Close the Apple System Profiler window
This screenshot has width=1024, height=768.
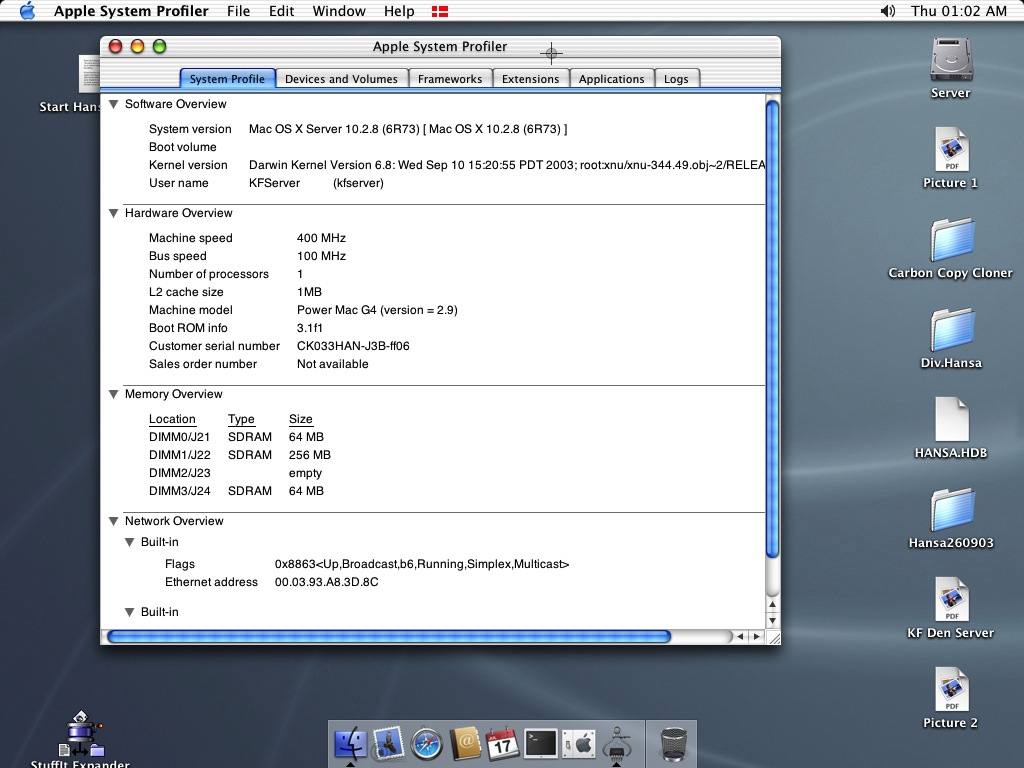tap(116, 46)
